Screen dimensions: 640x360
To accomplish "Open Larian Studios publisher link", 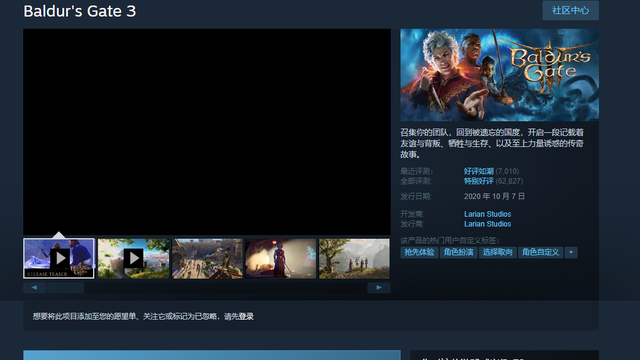I will tap(487, 224).
